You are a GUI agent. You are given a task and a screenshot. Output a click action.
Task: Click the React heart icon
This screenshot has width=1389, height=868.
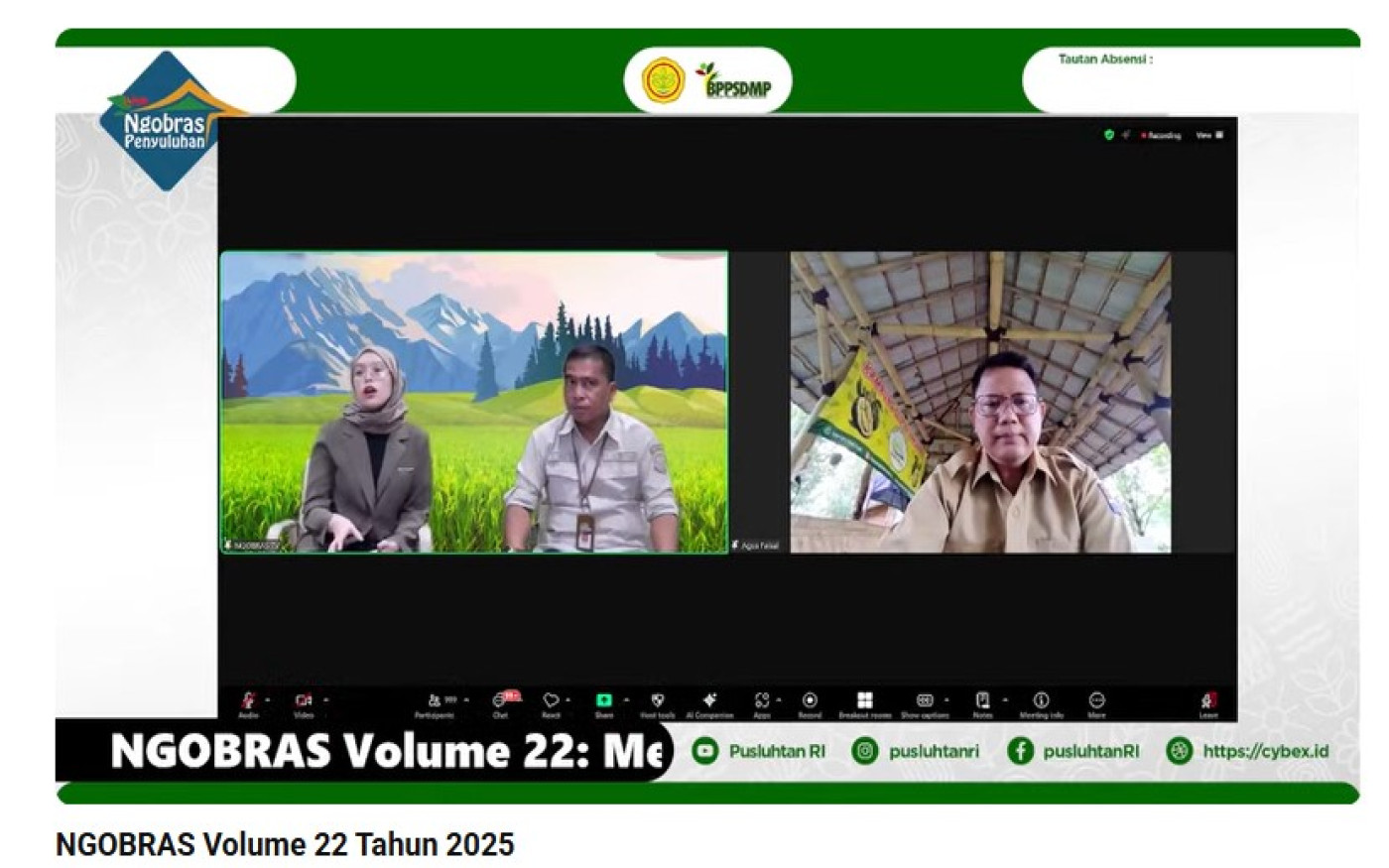[x=551, y=701]
